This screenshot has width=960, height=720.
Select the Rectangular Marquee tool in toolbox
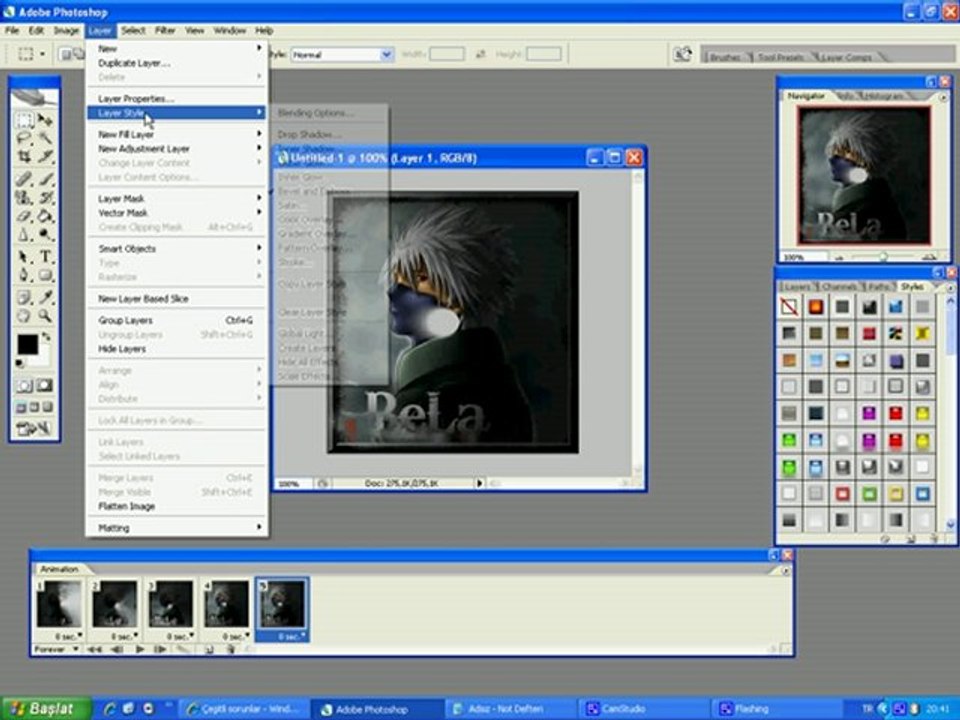coord(24,119)
